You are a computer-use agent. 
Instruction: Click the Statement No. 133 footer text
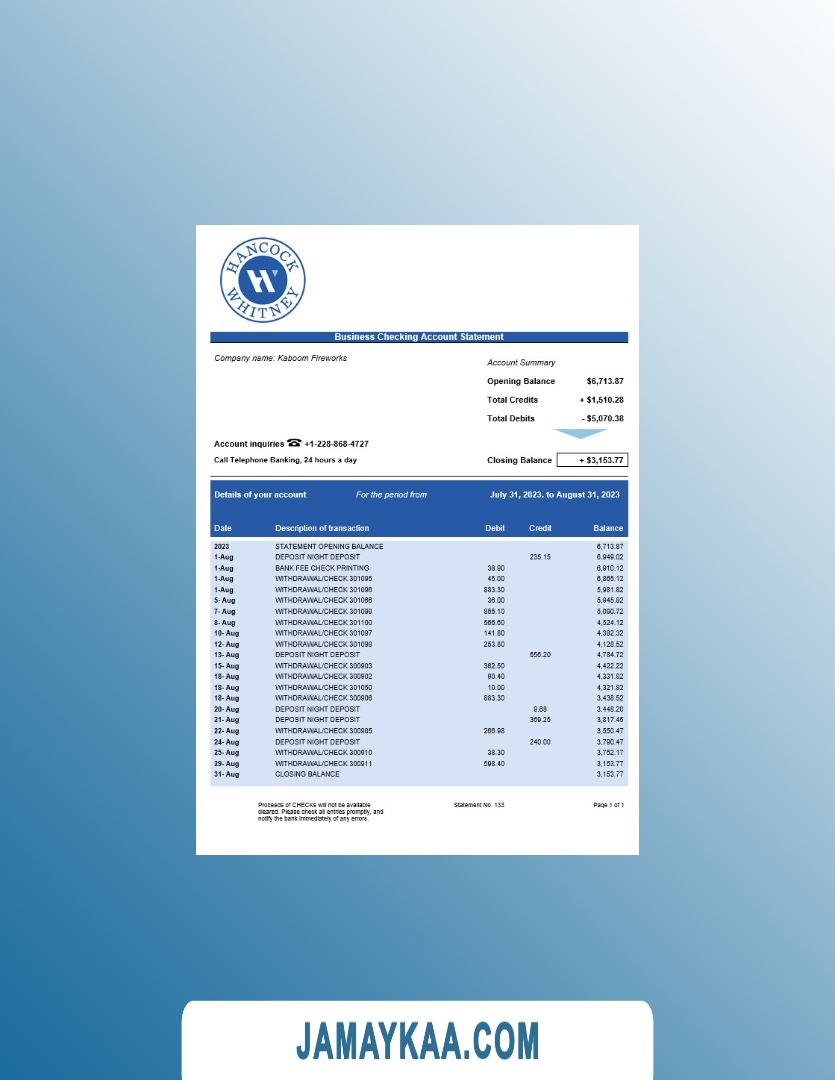pyautogui.click(x=479, y=804)
